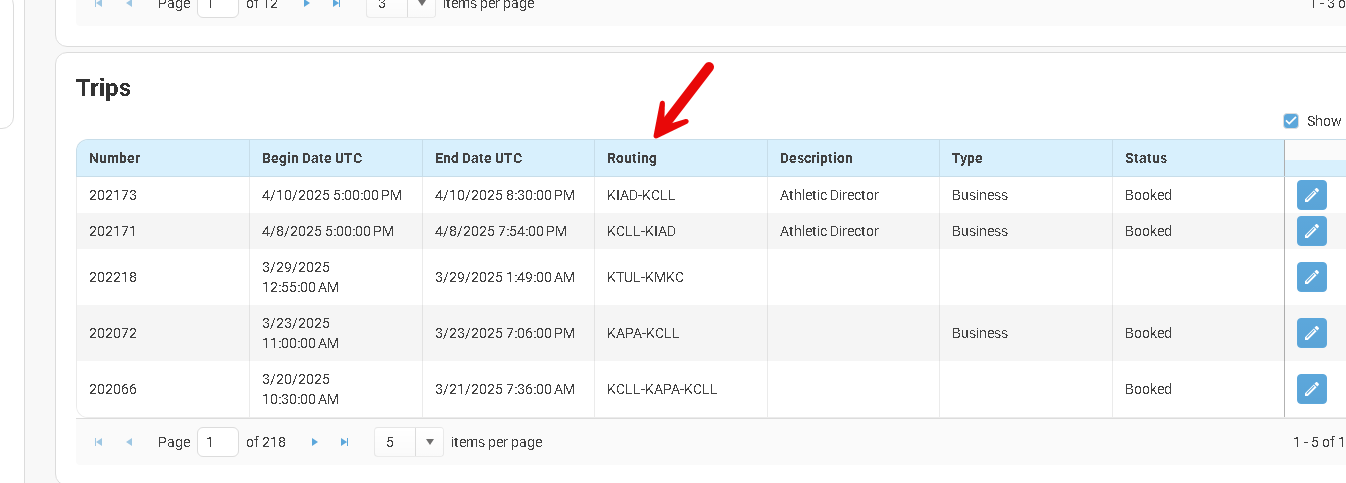This screenshot has height=483, width=1346.
Task: Jump to first page of Trips table
Action: tap(98, 442)
